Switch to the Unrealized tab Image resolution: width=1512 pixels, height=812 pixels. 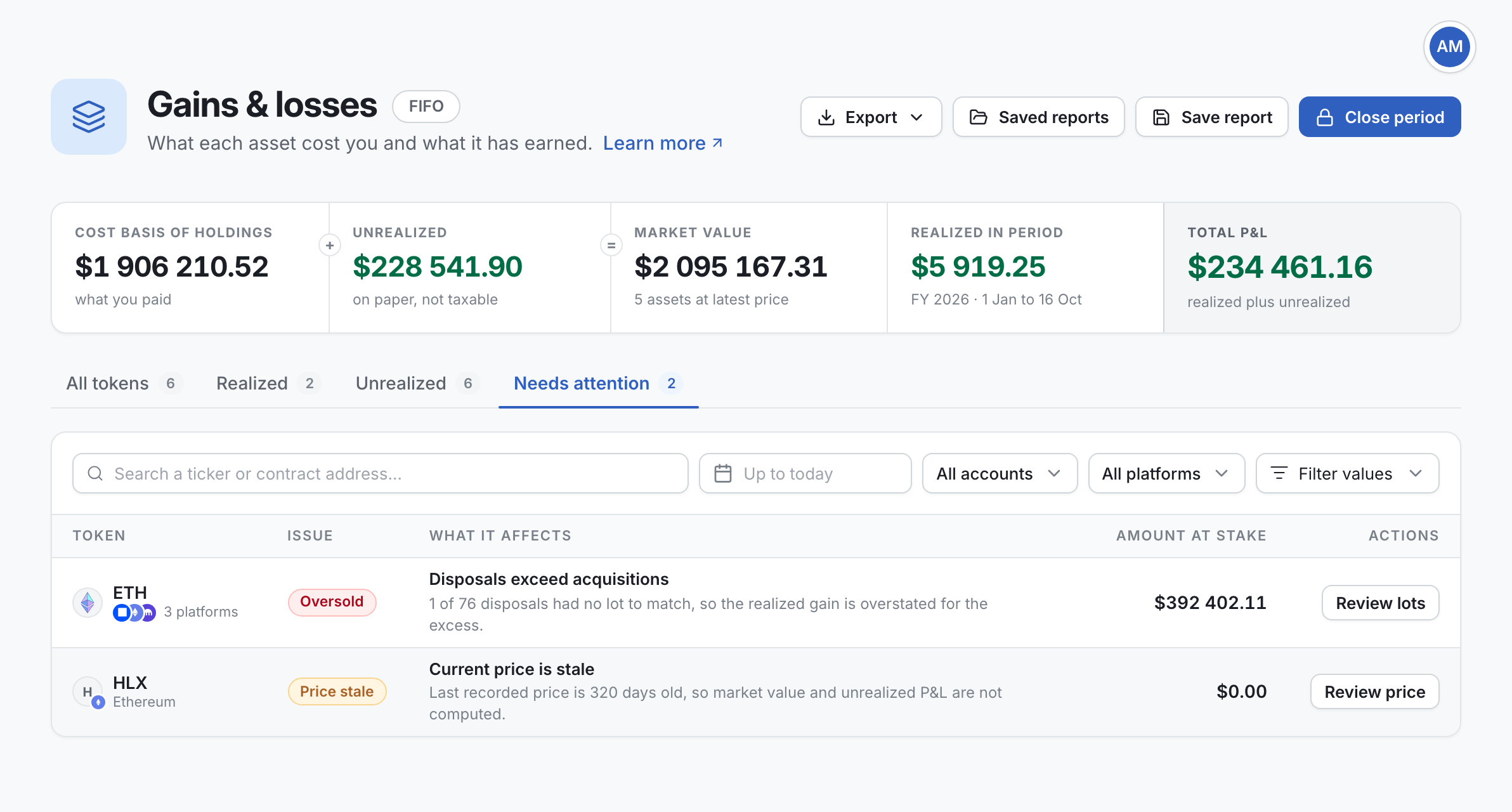pyautogui.click(x=417, y=383)
